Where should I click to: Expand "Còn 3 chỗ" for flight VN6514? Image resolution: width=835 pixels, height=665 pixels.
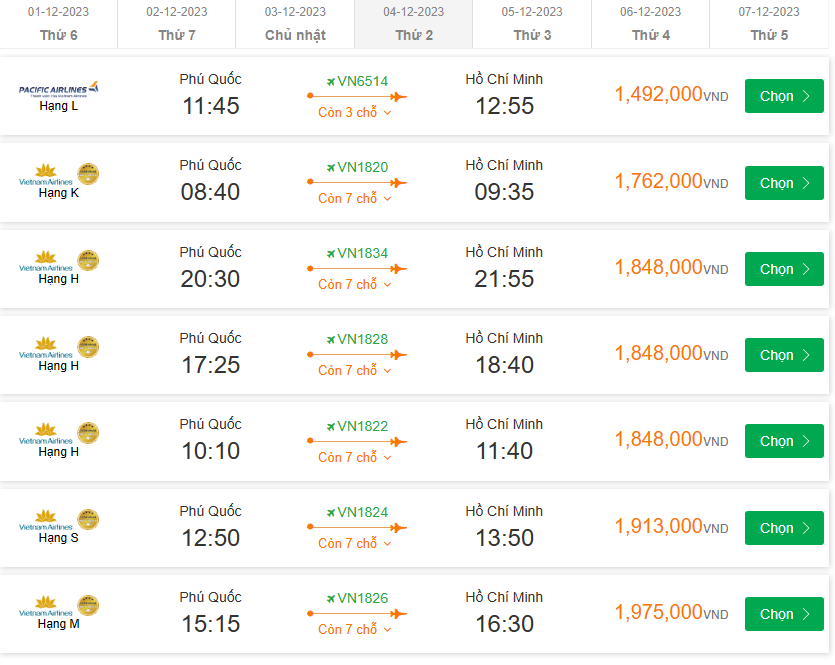pyautogui.click(x=355, y=112)
